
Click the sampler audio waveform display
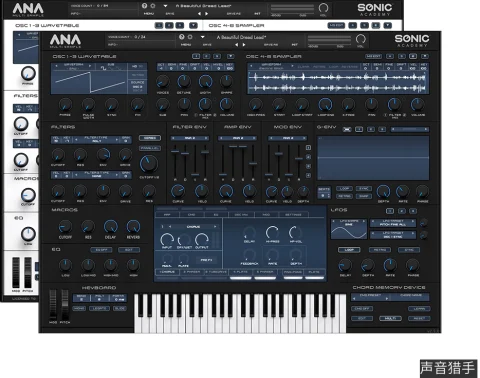pos(338,82)
